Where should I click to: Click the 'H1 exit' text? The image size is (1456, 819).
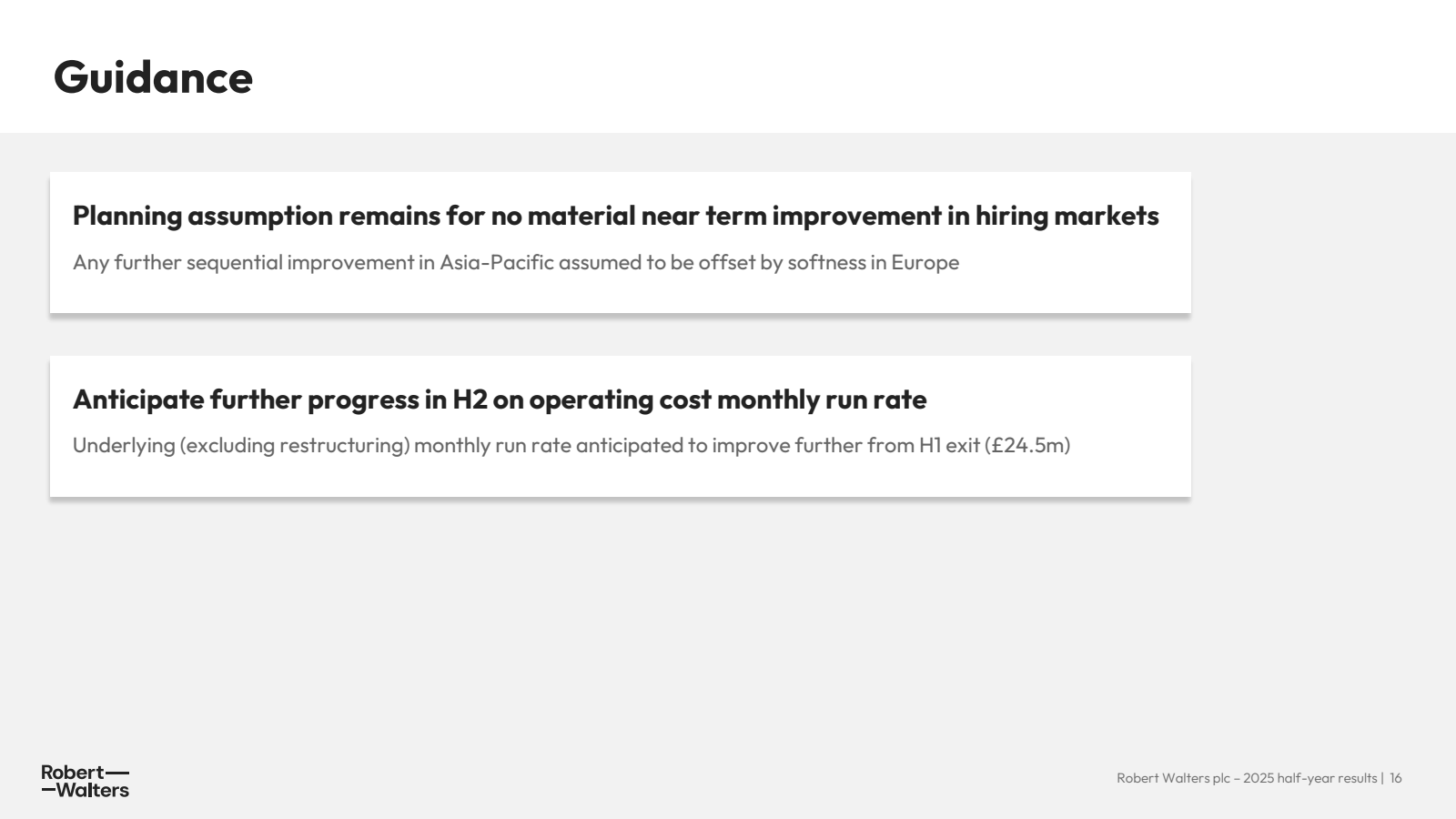click(949, 445)
